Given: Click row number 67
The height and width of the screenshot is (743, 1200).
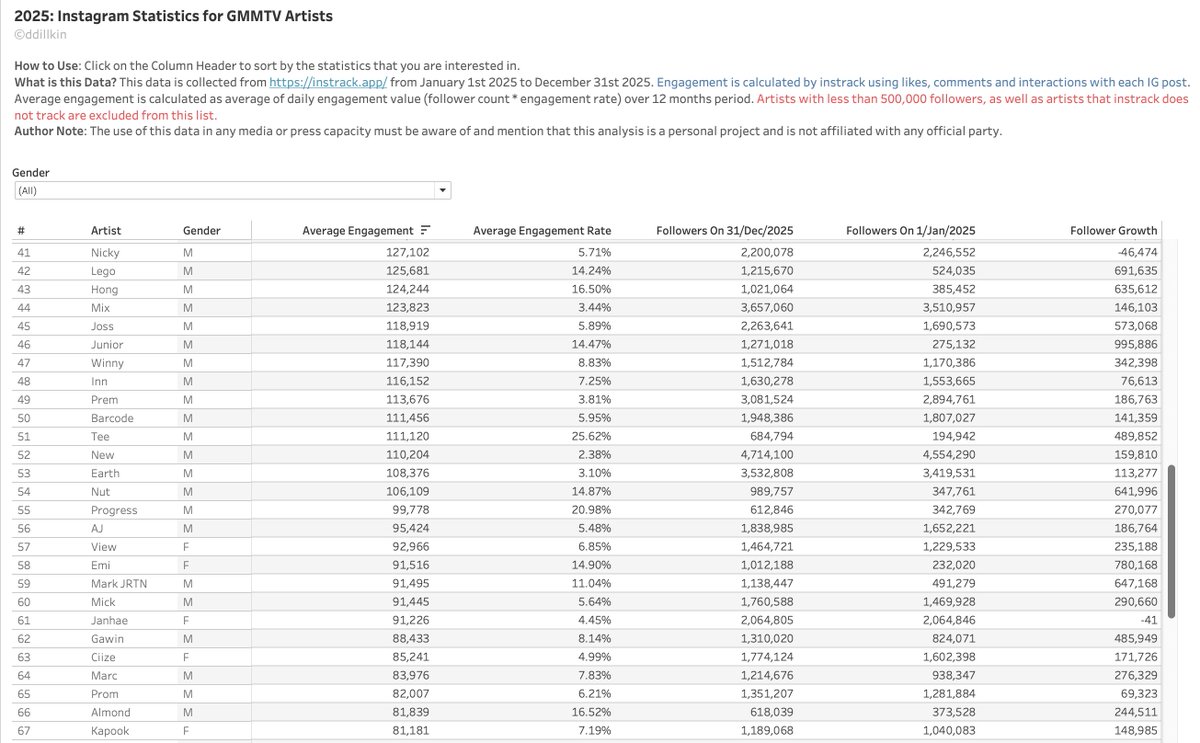Looking at the screenshot, I should [24, 731].
